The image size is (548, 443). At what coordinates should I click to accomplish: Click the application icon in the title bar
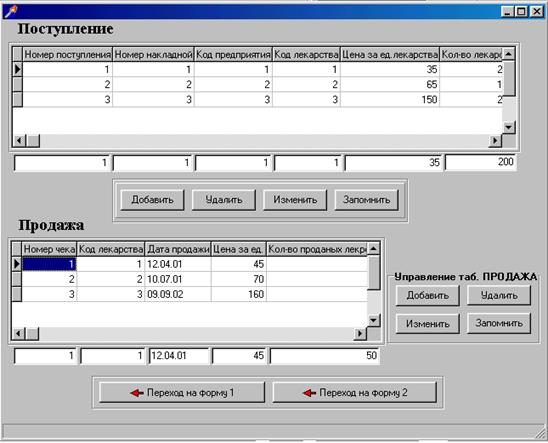[x=11, y=12]
